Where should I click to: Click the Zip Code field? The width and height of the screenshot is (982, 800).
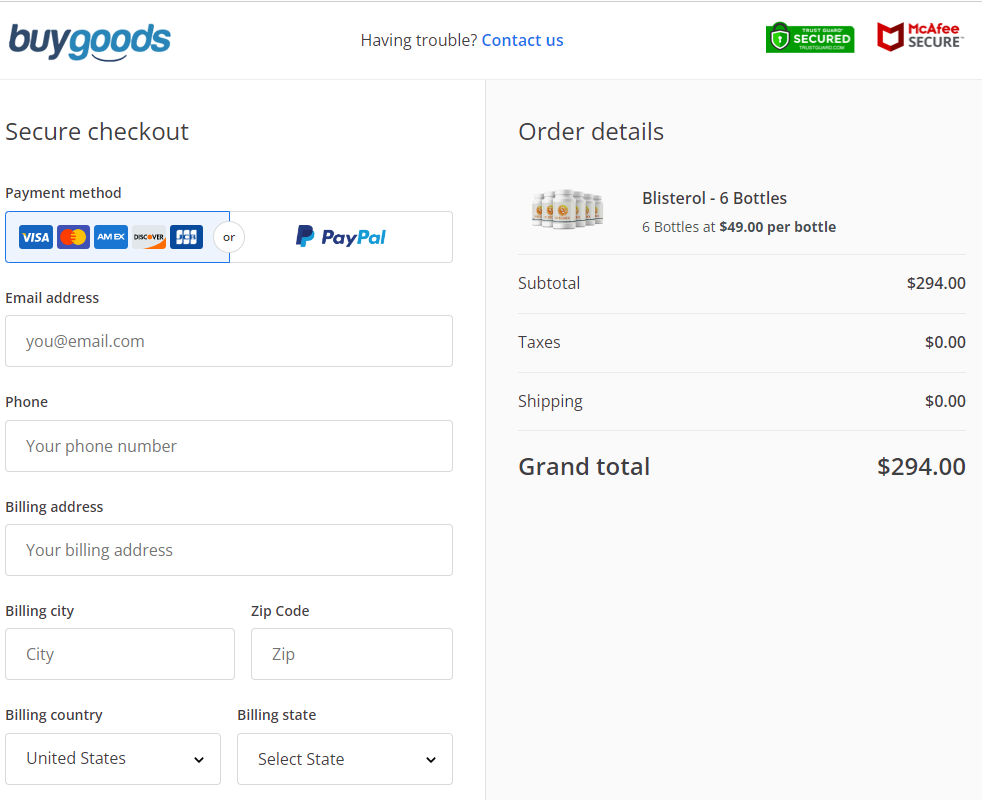tap(351, 654)
